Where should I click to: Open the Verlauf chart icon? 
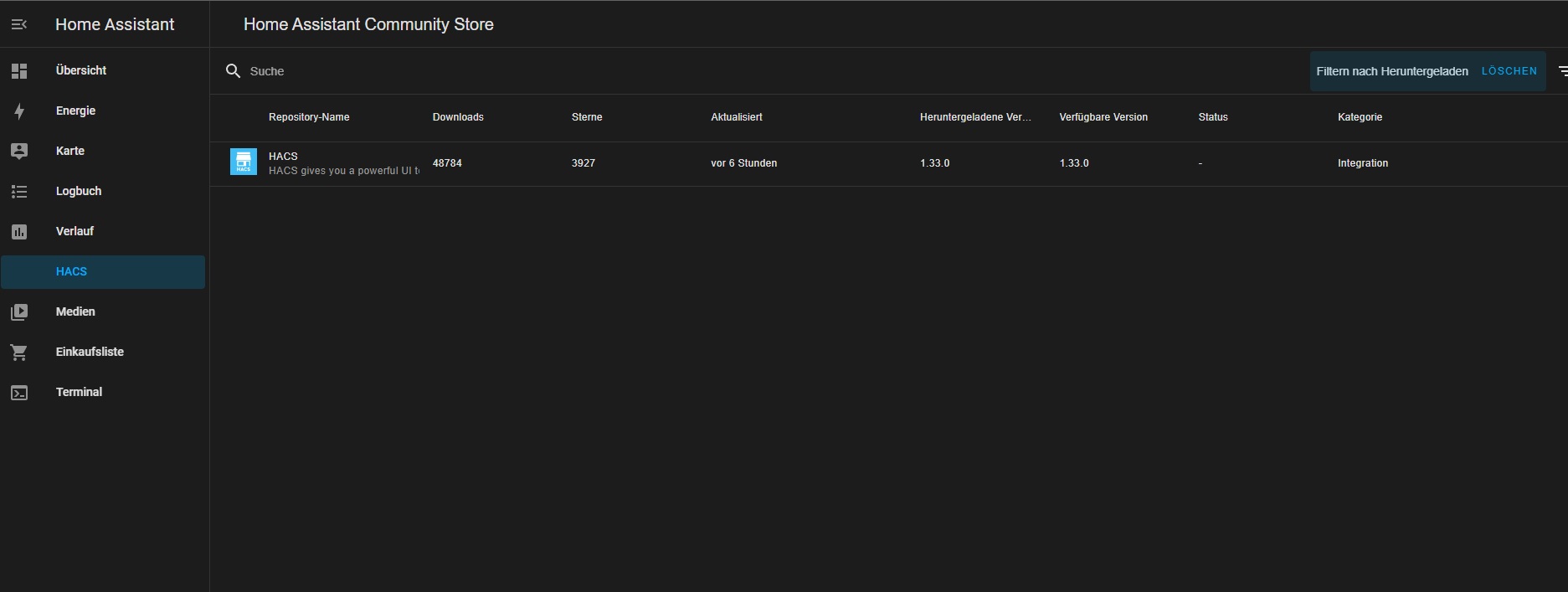pos(19,232)
